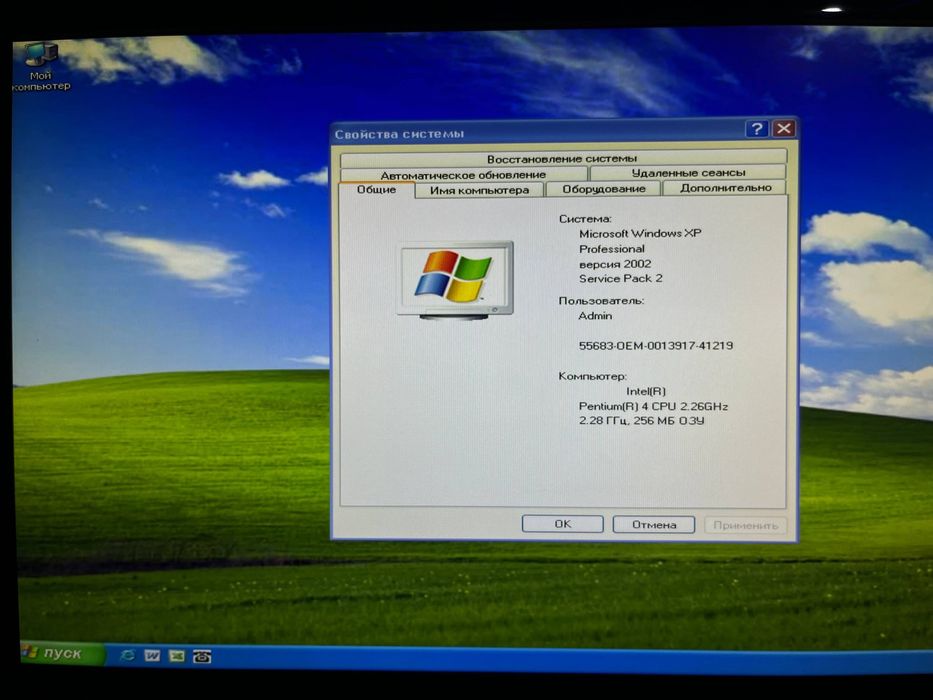Click the Professional edition text
933x700 pixels.
point(612,249)
